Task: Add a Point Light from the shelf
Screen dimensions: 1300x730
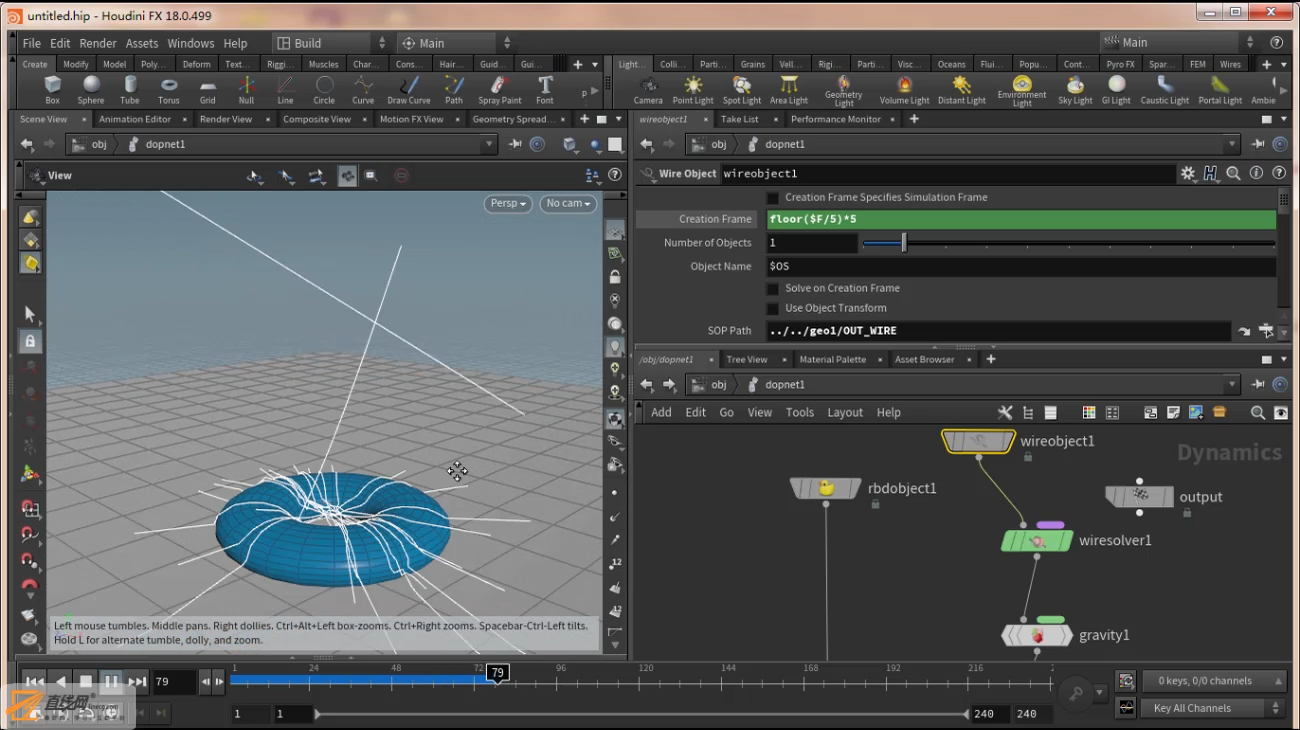Action: [693, 90]
